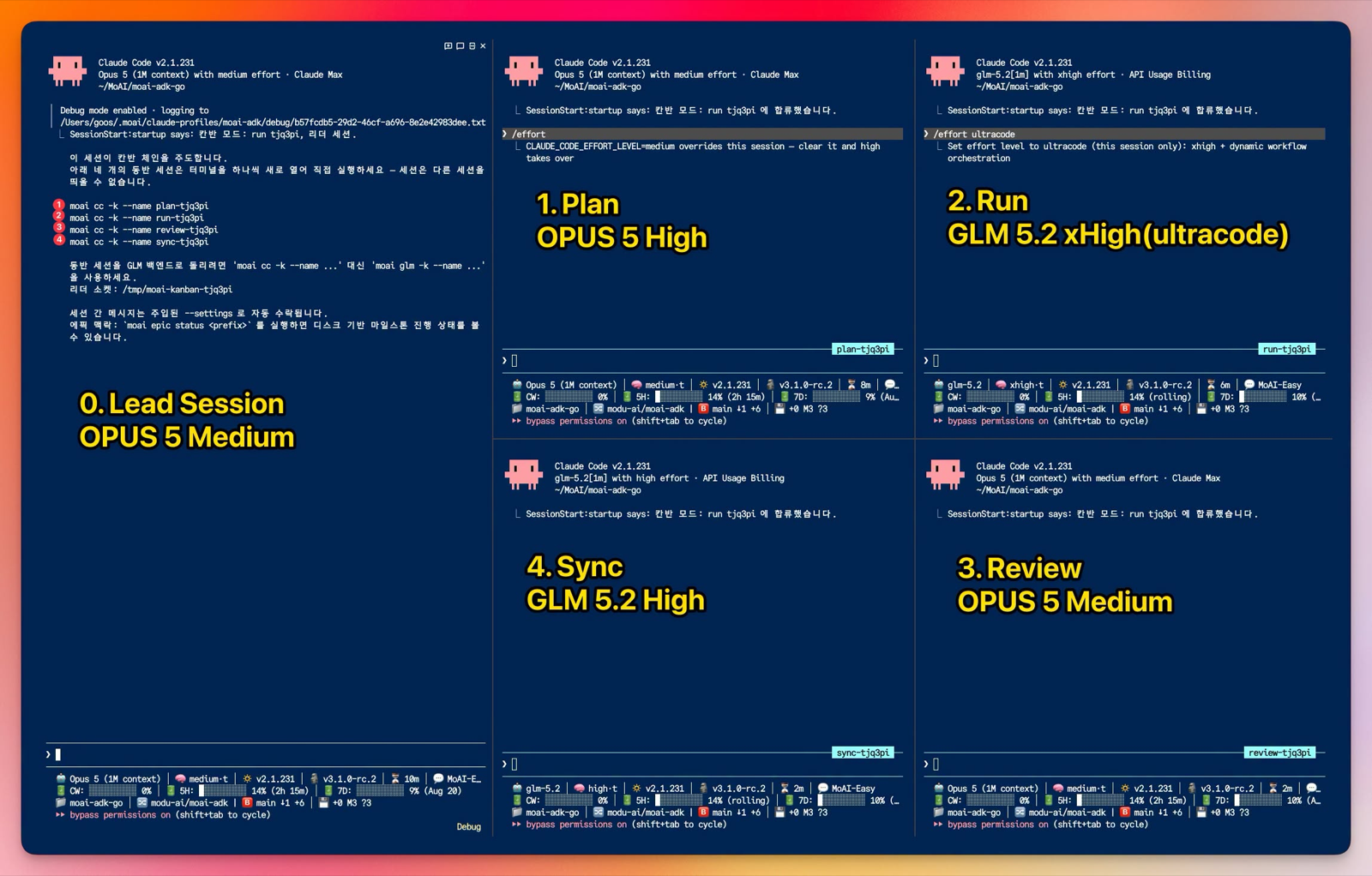This screenshot has height=876, width=1372.
Task: Click 'v3.1.0-rc.2' in review pane status
Action: pyautogui.click(x=1227, y=789)
